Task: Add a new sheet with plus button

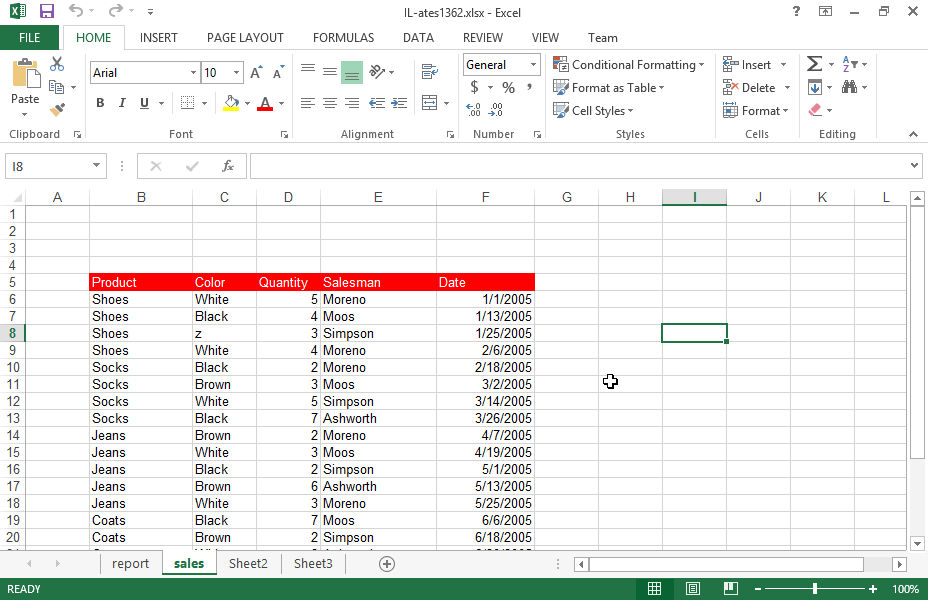Action: (387, 564)
